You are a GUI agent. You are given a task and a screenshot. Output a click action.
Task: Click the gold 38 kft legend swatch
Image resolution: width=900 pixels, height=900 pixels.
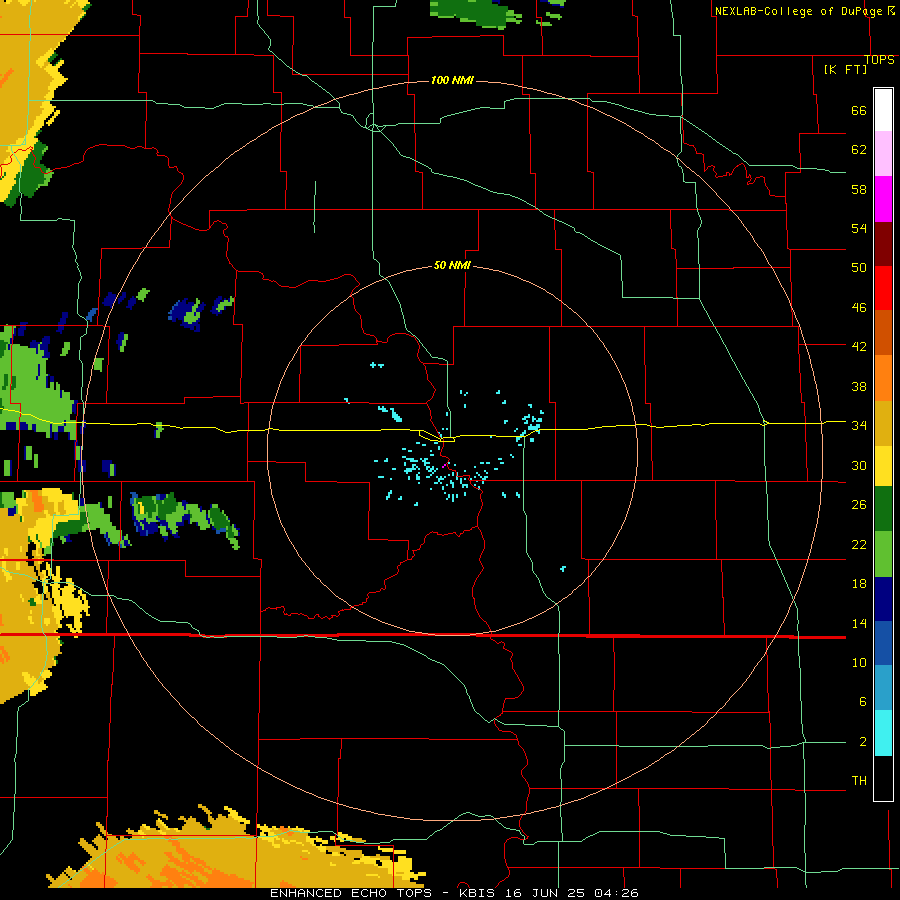tap(883, 423)
